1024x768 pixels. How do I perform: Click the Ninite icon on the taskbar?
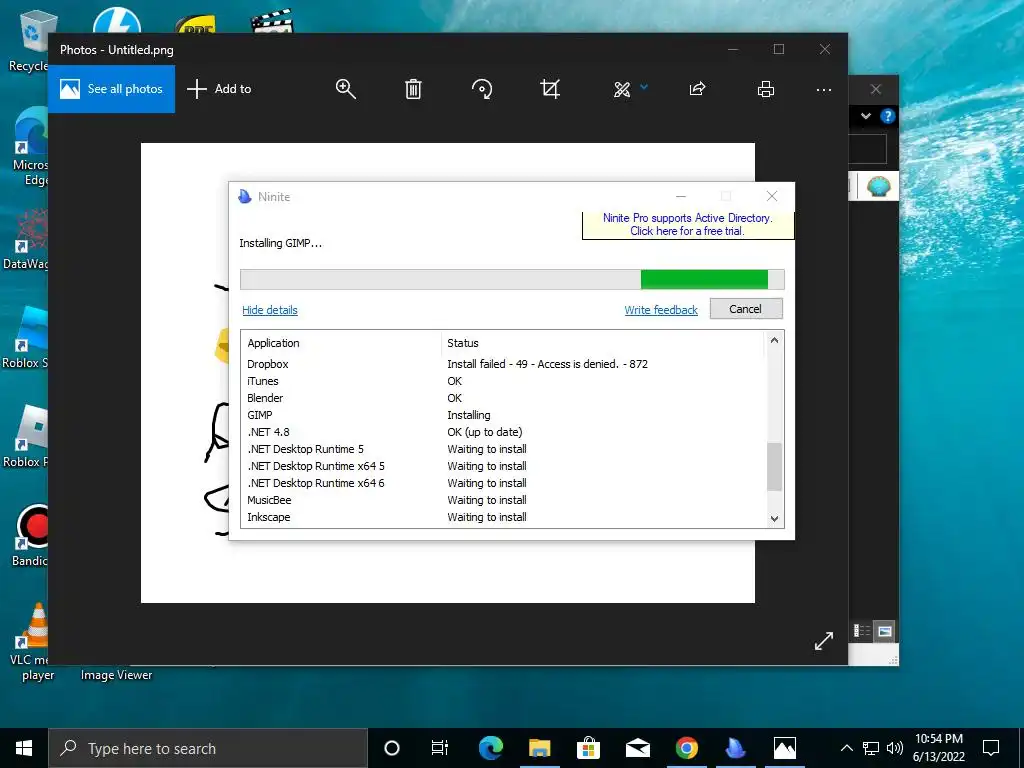click(x=735, y=748)
